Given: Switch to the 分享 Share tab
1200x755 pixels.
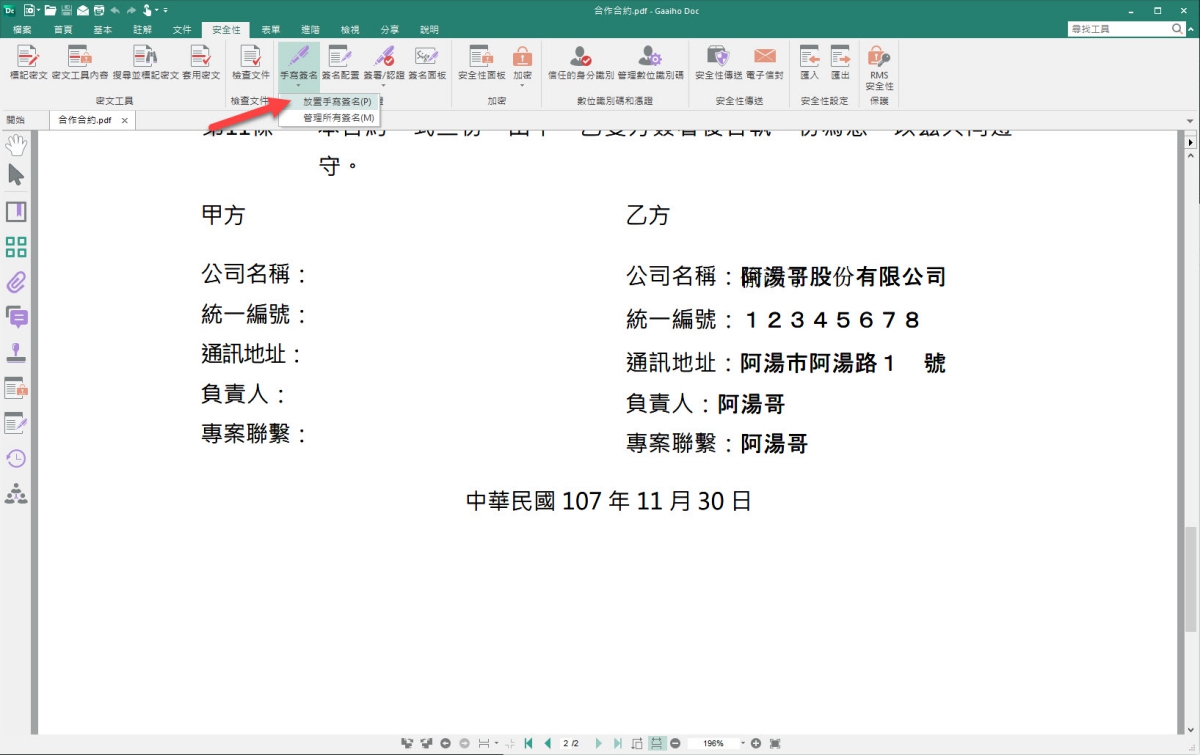Looking at the screenshot, I should click(390, 30).
